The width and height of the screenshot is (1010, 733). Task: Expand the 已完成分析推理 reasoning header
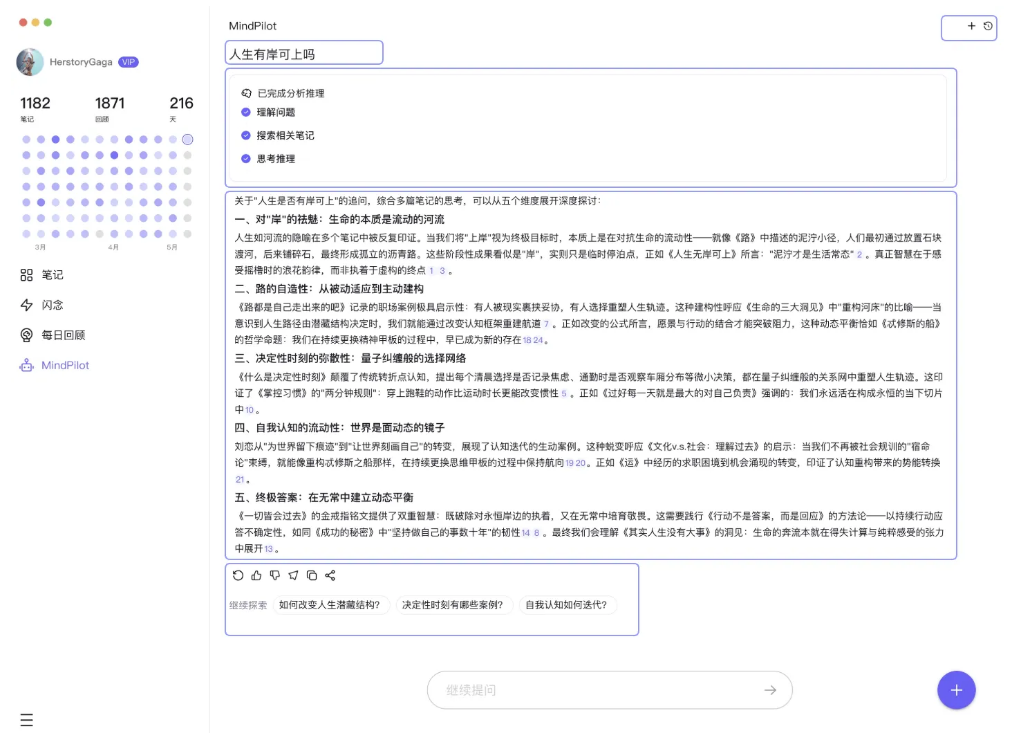pos(290,93)
